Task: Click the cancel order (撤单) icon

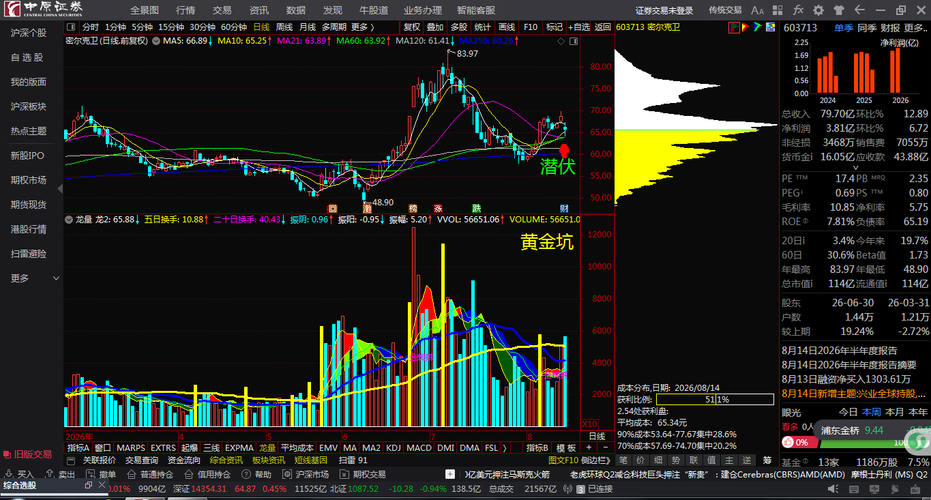Action: [x=90, y=474]
